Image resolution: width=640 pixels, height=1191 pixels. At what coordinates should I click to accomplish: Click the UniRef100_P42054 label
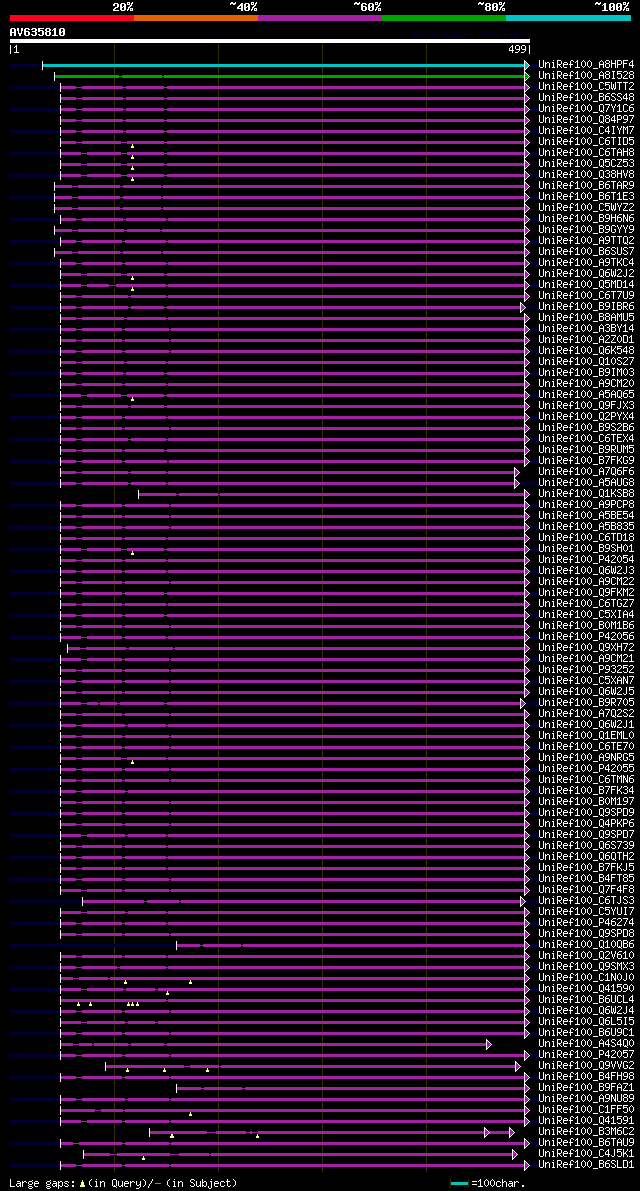click(586, 560)
